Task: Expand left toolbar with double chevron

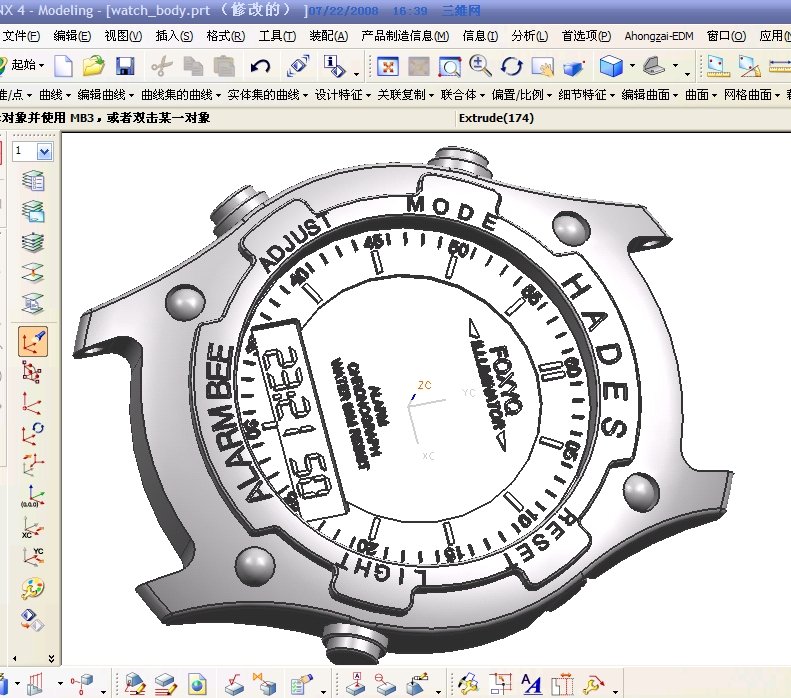Action: click(x=51, y=659)
